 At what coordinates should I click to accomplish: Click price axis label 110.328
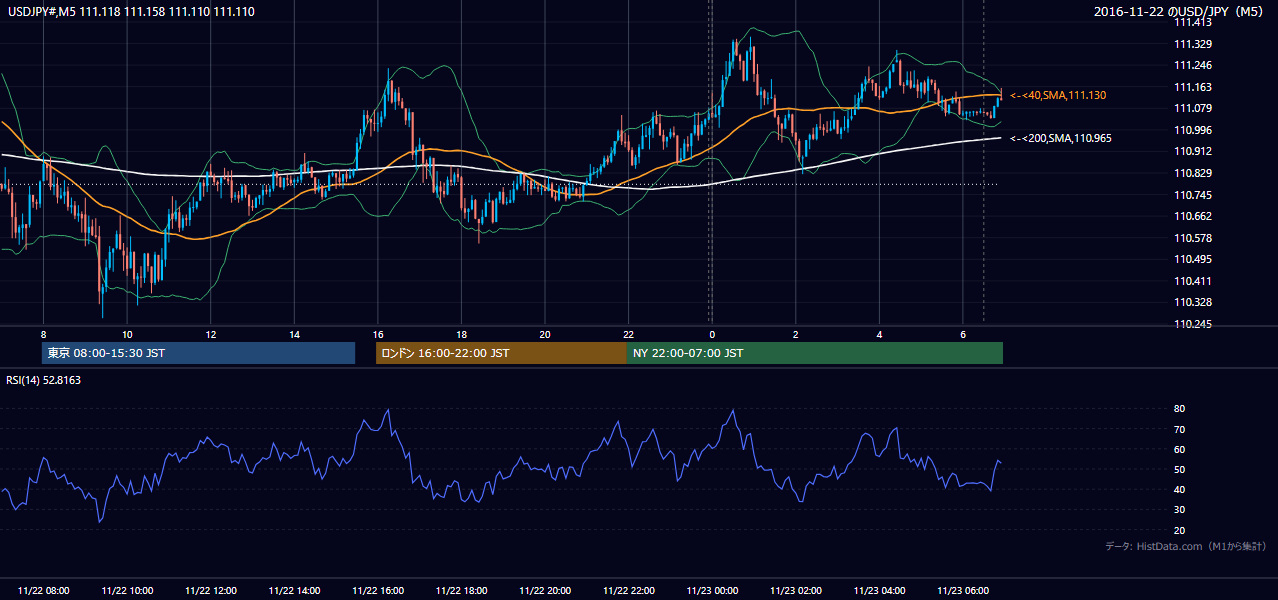[1193, 302]
